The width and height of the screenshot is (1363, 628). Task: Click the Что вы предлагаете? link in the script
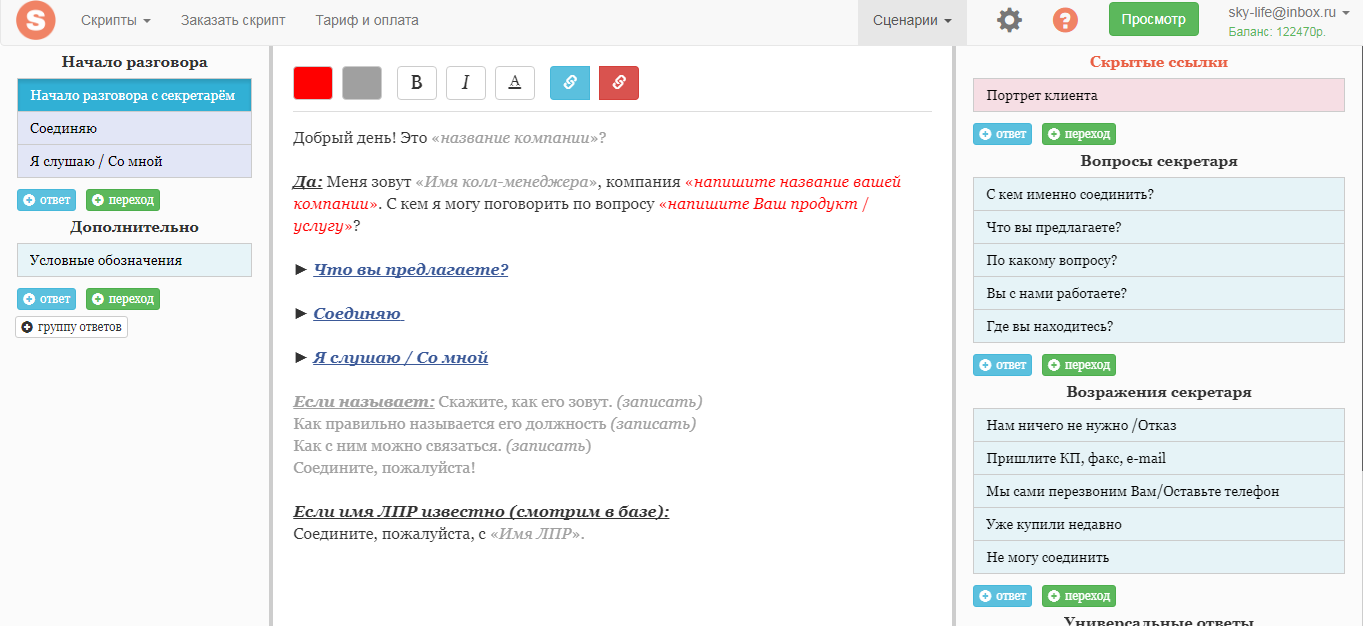pos(410,270)
